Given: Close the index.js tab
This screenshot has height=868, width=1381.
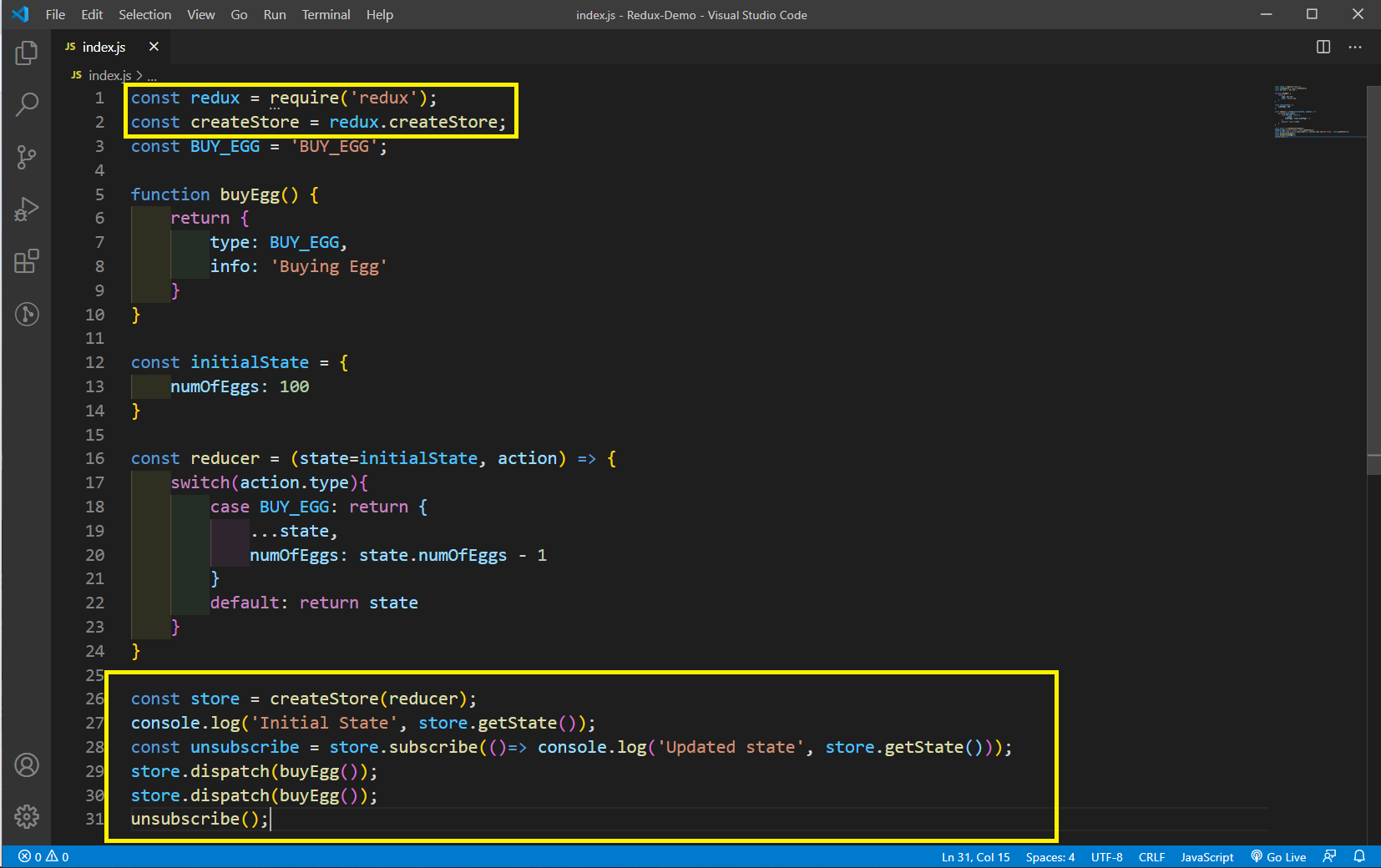Looking at the screenshot, I should point(154,47).
